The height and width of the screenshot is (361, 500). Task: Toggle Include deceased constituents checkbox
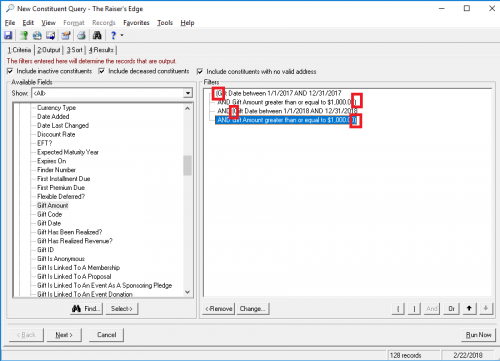pos(102,71)
